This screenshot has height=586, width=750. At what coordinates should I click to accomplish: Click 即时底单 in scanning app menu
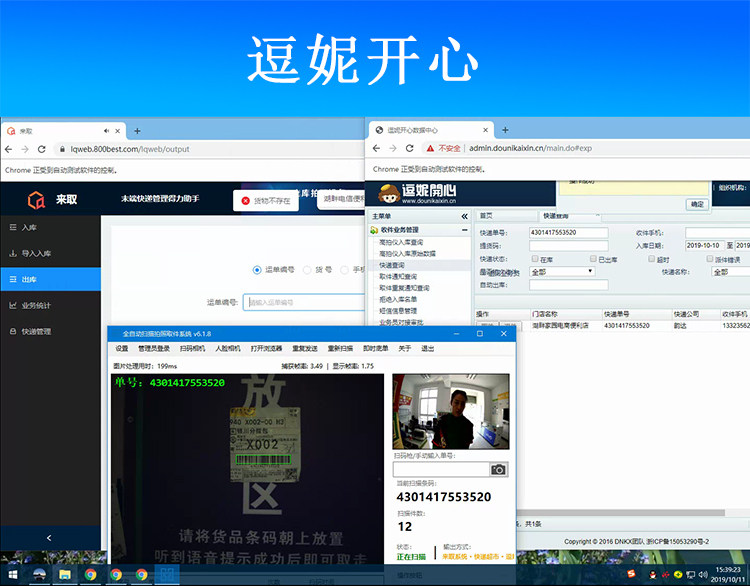point(375,348)
